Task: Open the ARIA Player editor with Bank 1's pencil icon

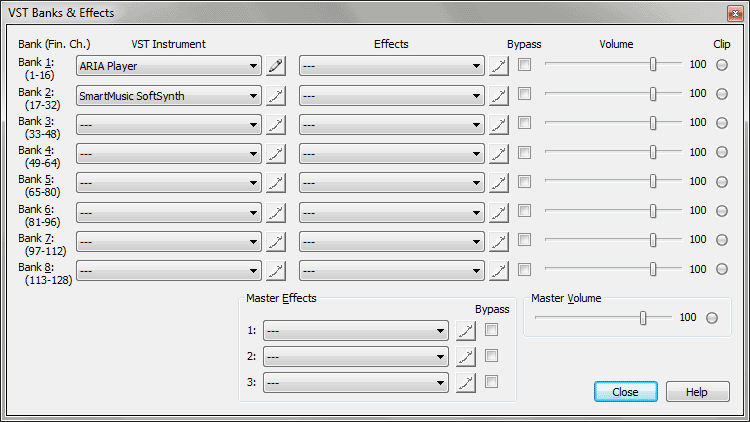Action: tap(276, 66)
